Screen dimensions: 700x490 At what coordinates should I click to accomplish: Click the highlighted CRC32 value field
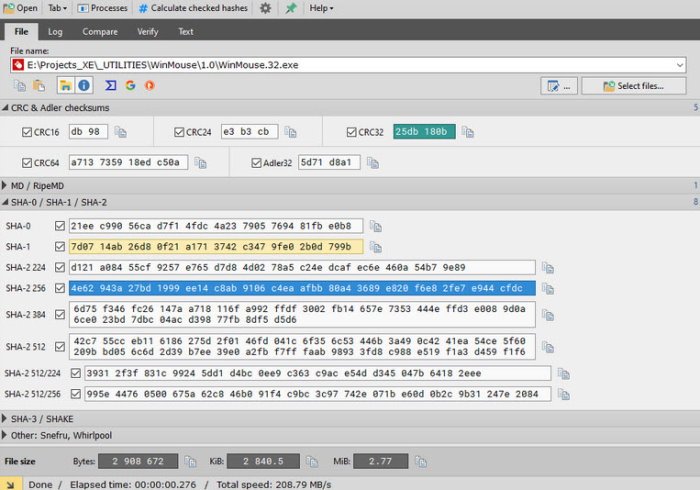tap(424, 132)
